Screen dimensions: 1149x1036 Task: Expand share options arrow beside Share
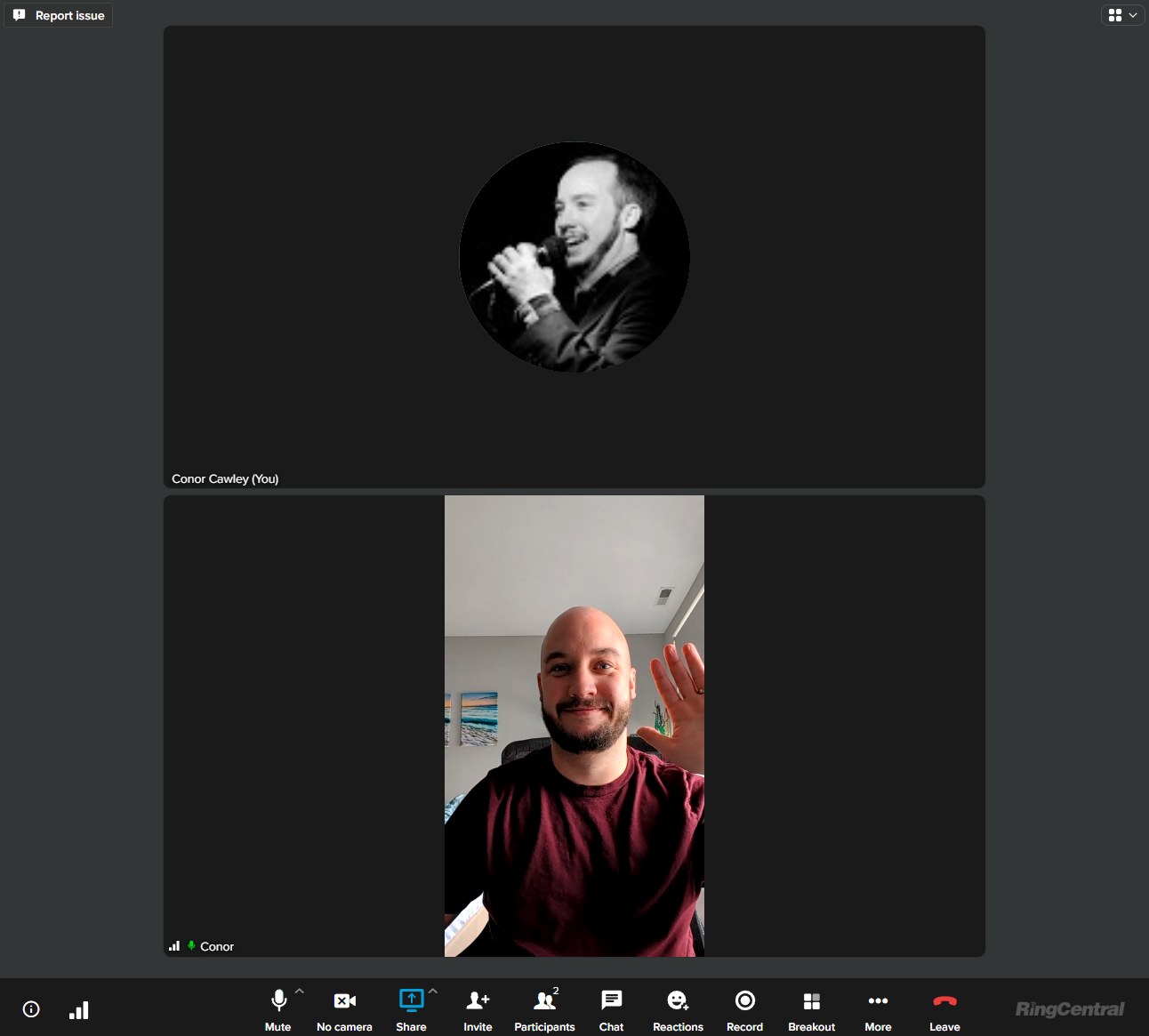433,991
